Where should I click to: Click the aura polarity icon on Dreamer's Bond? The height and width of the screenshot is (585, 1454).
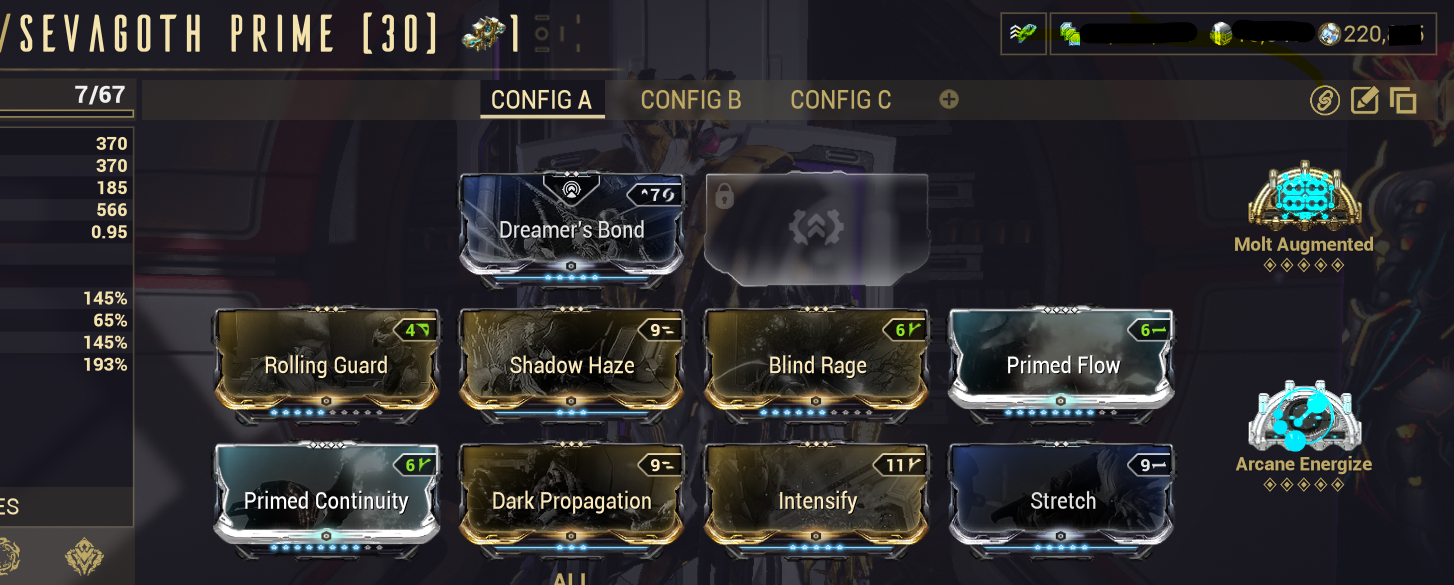point(572,187)
